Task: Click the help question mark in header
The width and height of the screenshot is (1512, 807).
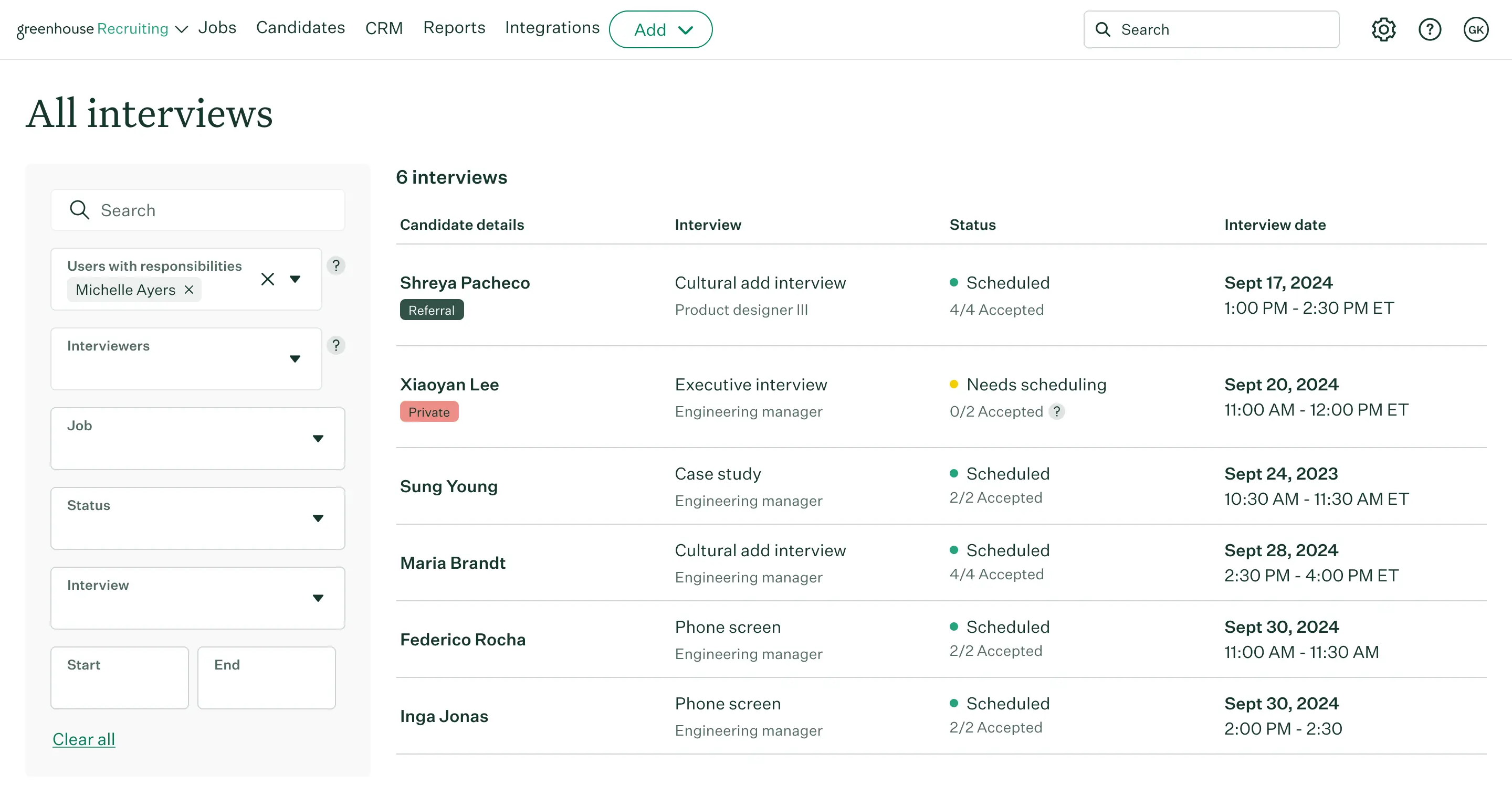Action: click(x=1429, y=29)
